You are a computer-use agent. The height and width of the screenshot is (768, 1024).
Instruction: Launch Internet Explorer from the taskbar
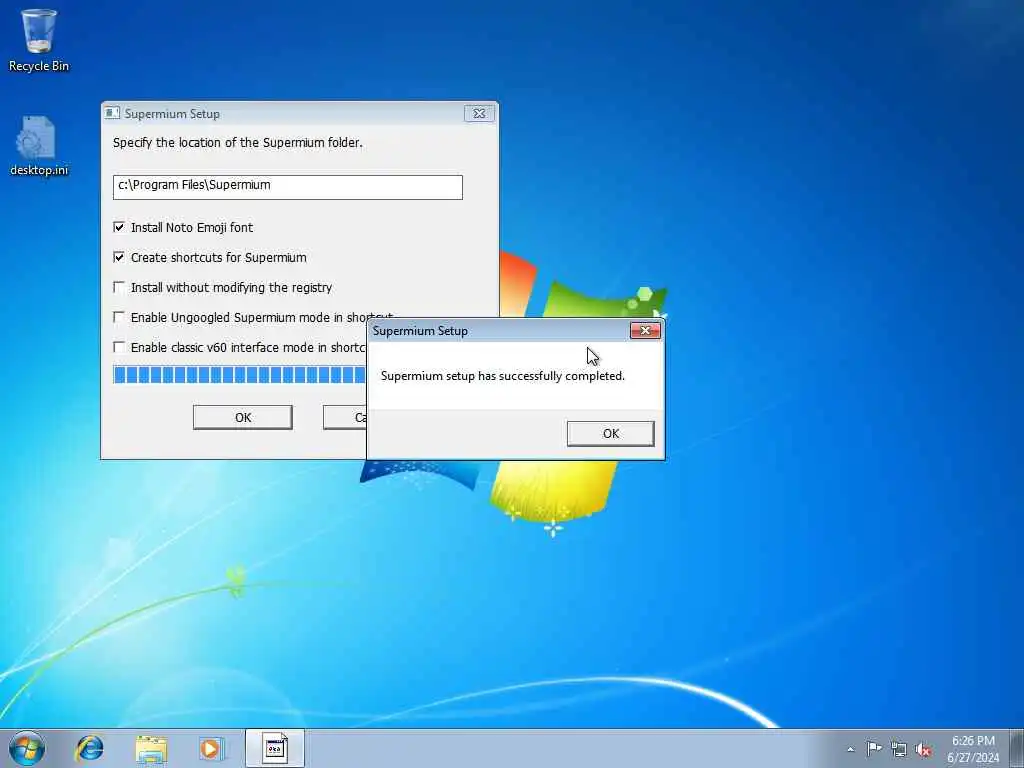[89, 748]
